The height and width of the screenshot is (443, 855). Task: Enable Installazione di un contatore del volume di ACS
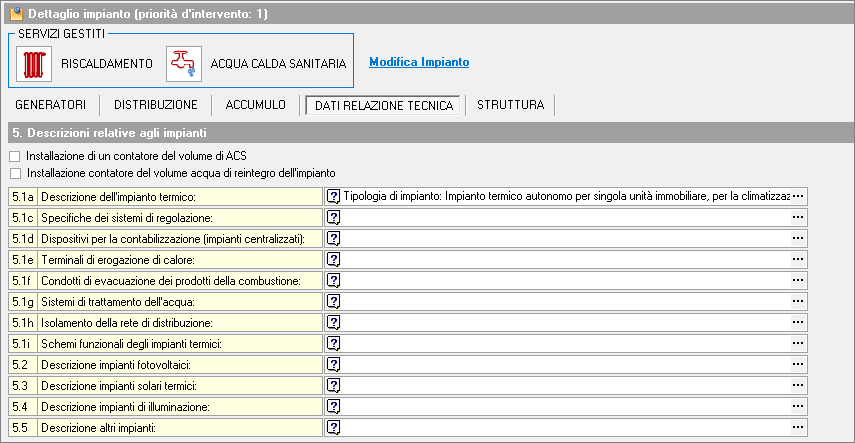(x=14, y=157)
